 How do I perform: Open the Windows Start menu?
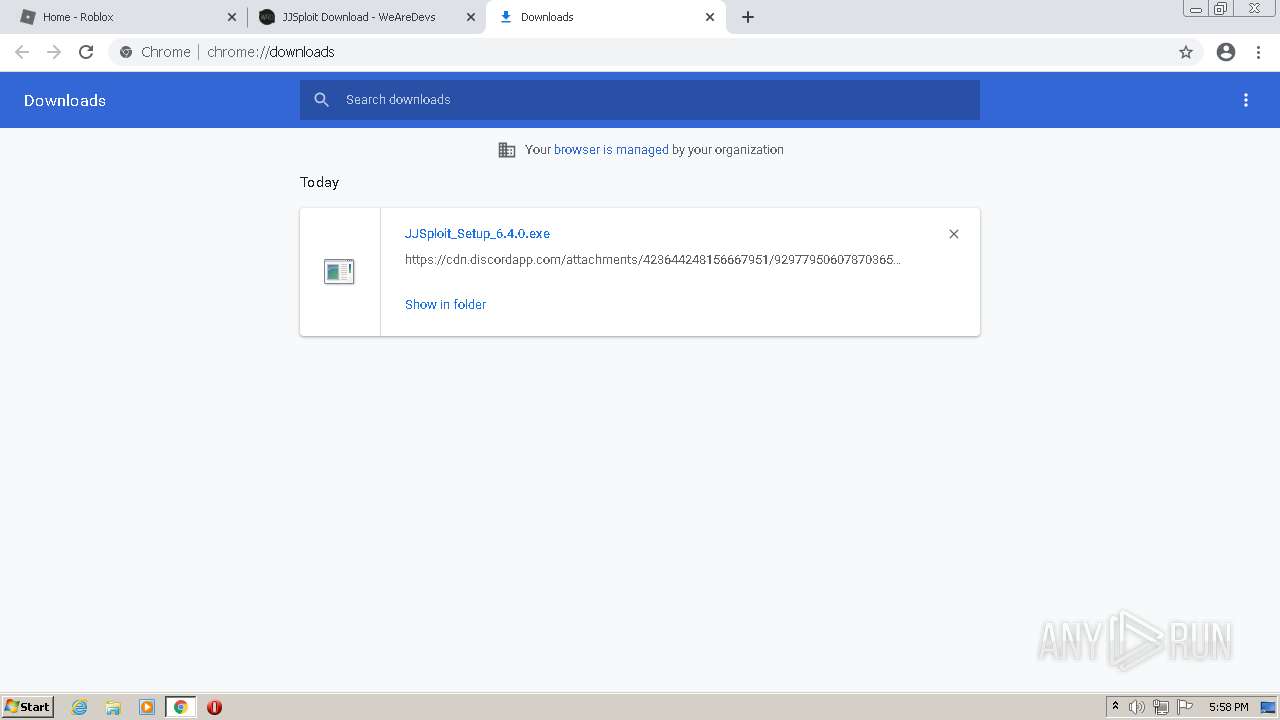(28, 707)
